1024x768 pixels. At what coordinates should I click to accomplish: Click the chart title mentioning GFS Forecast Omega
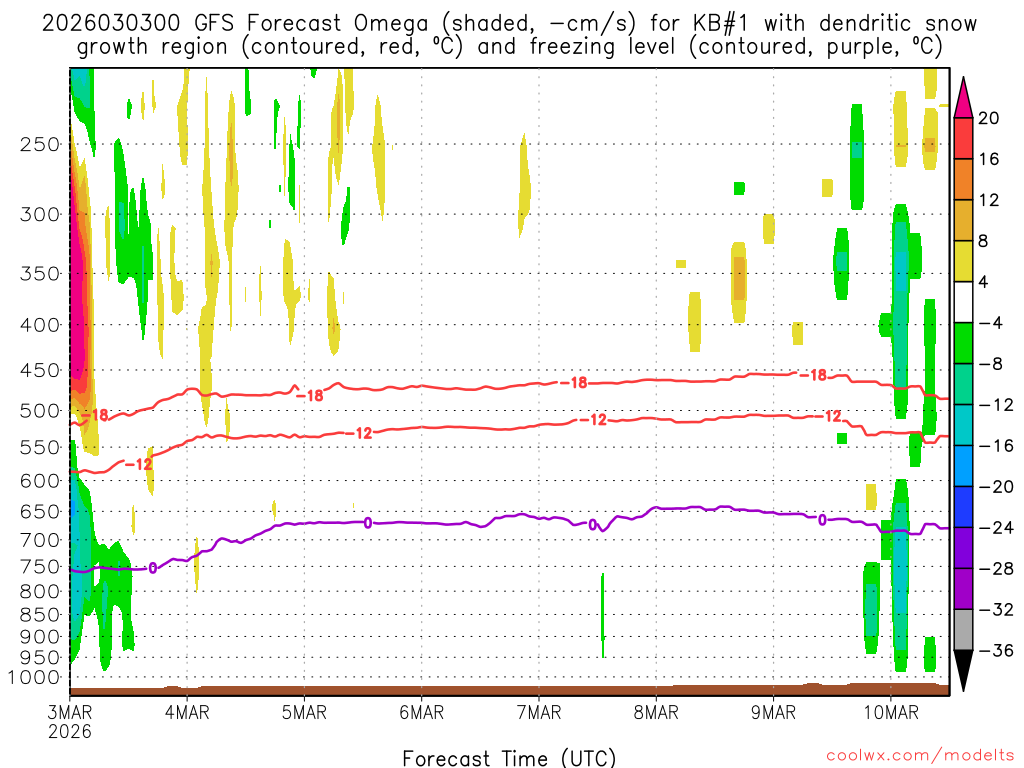(x=509, y=24)
